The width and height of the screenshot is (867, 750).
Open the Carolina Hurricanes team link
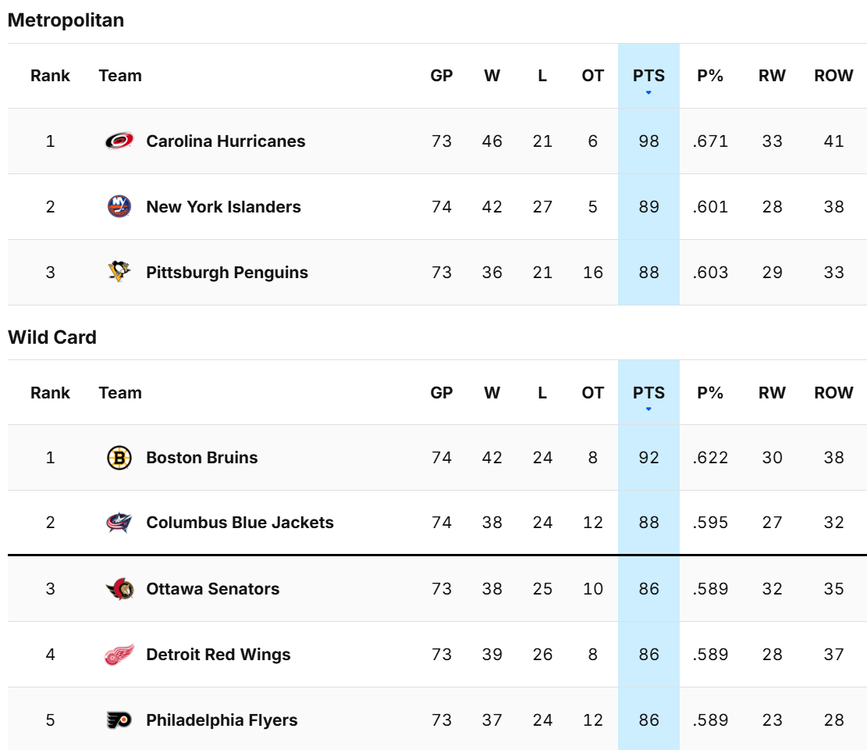pyautogui.click(x=225, y=141)
